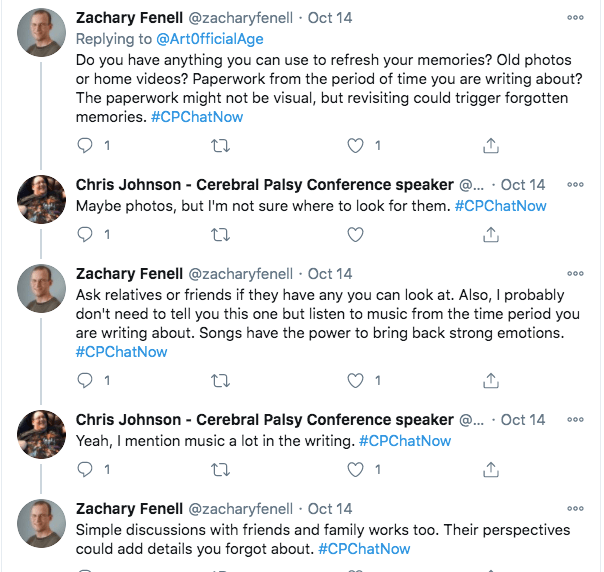The image size is (604, 572).
Task: Reply to Chris's tweet mentioning music
Action: pos(85,469)
